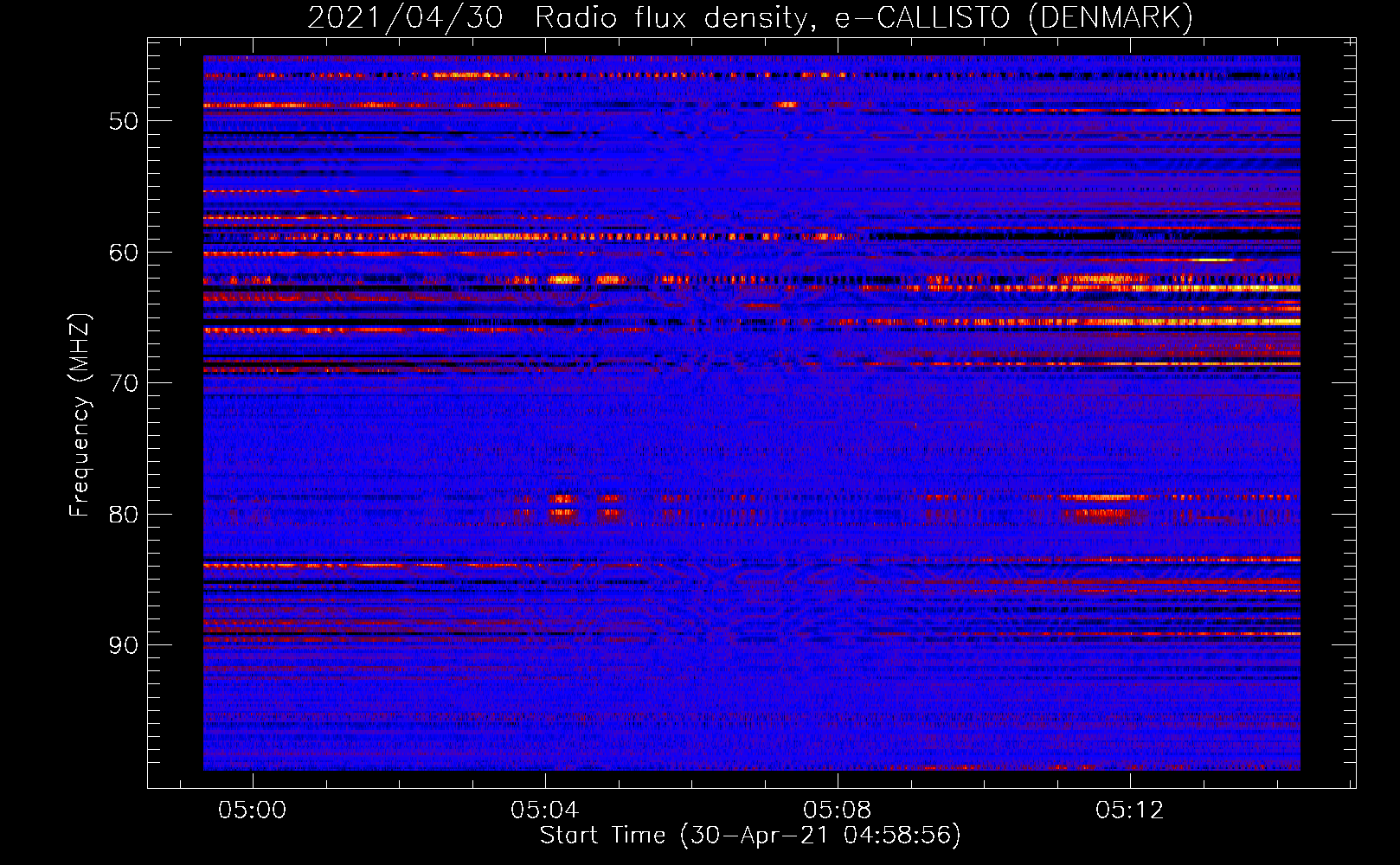
Task: Click the 05:04 time tick label
Action: (x=545, y=811)
